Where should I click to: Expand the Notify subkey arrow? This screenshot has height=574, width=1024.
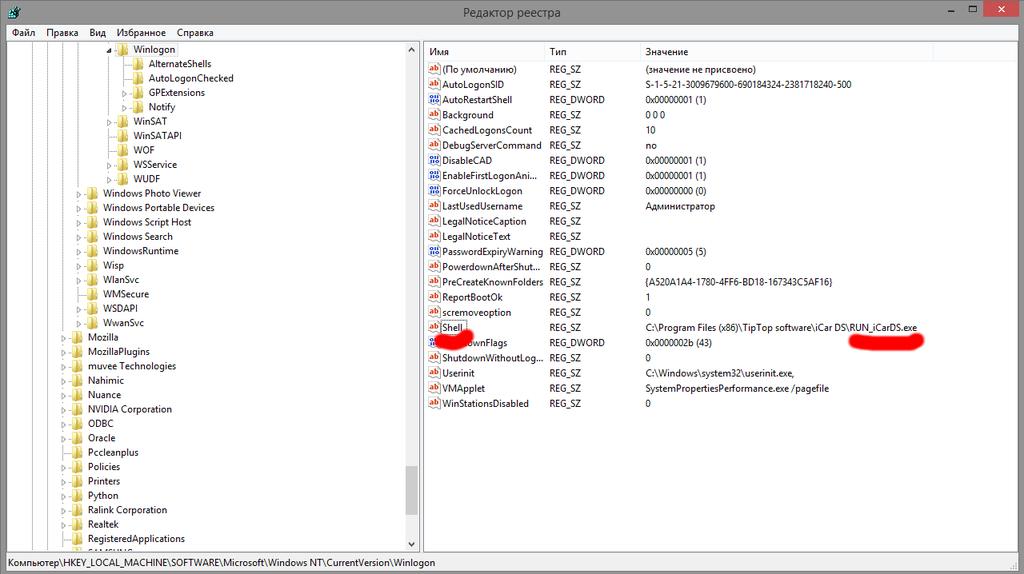click(x=125, y=107)
